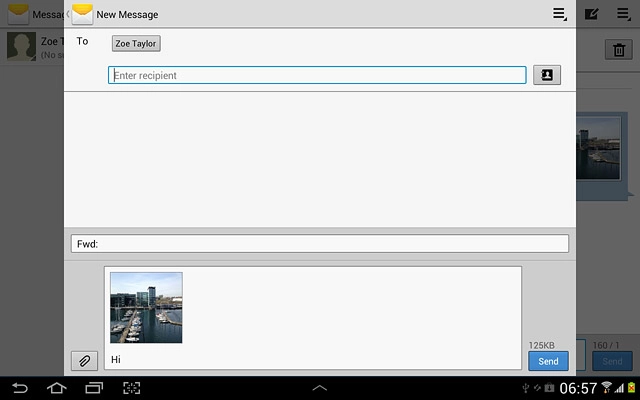
Task: Select the attached marina photo thumbnail
Action: pos(146,308)
